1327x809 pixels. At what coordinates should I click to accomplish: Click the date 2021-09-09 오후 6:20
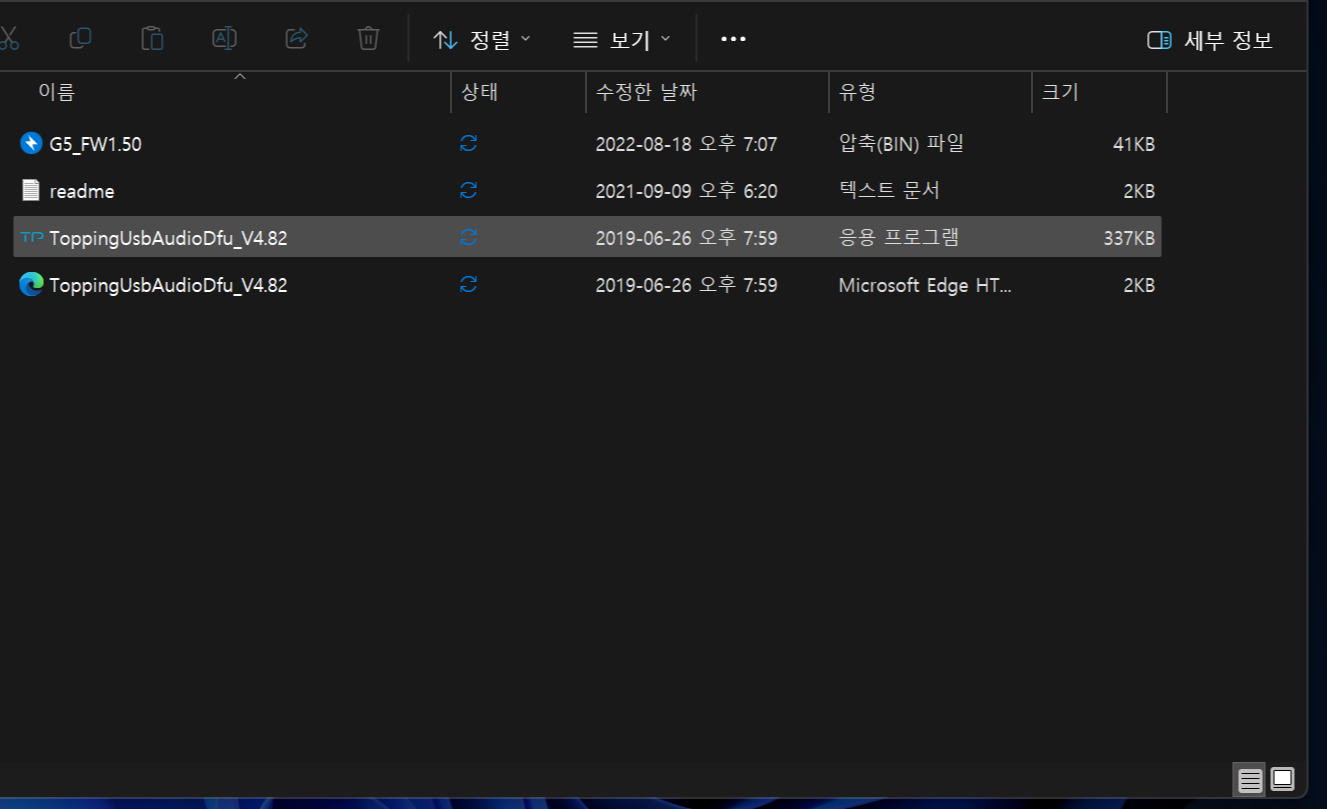click(x=686, y=191)
